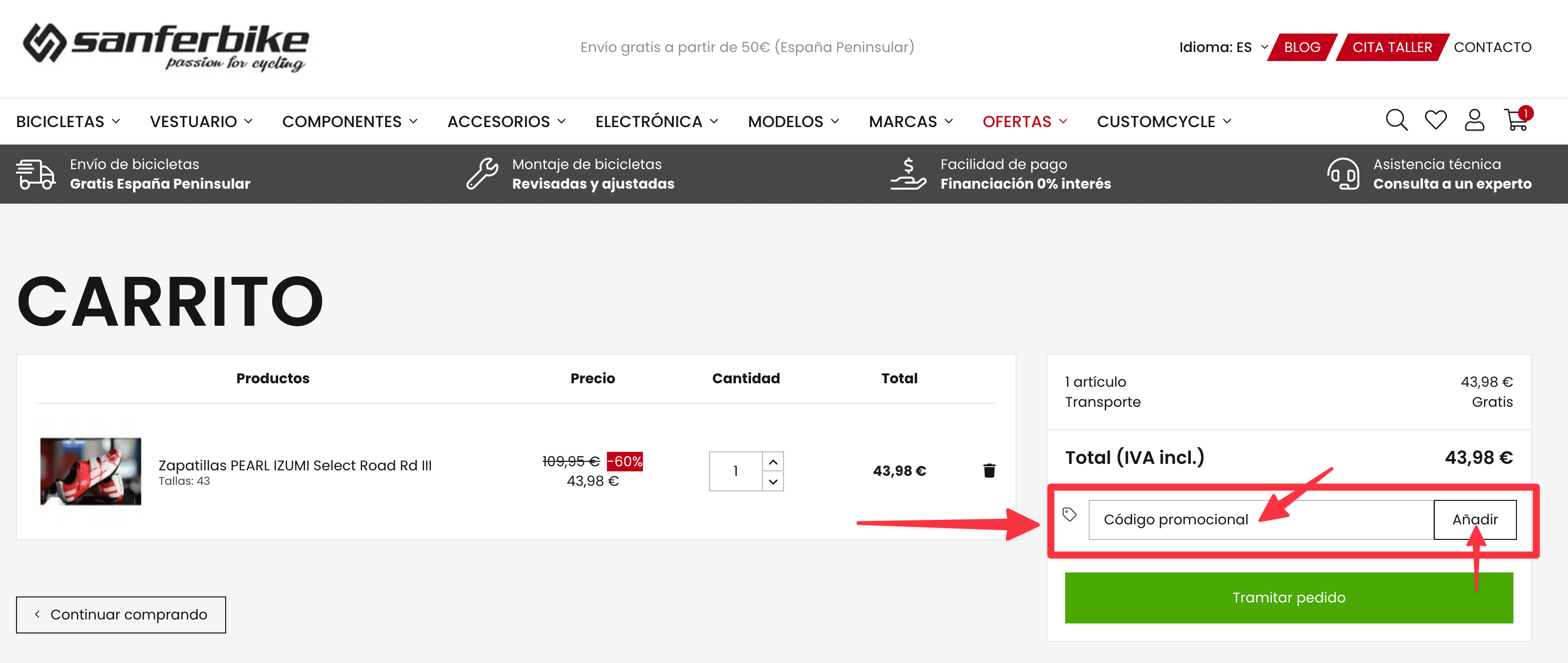The width and height of the screenshot is (1568, 663).
Task: Open the wishlist heart icon
Action: coord(1435,121)
